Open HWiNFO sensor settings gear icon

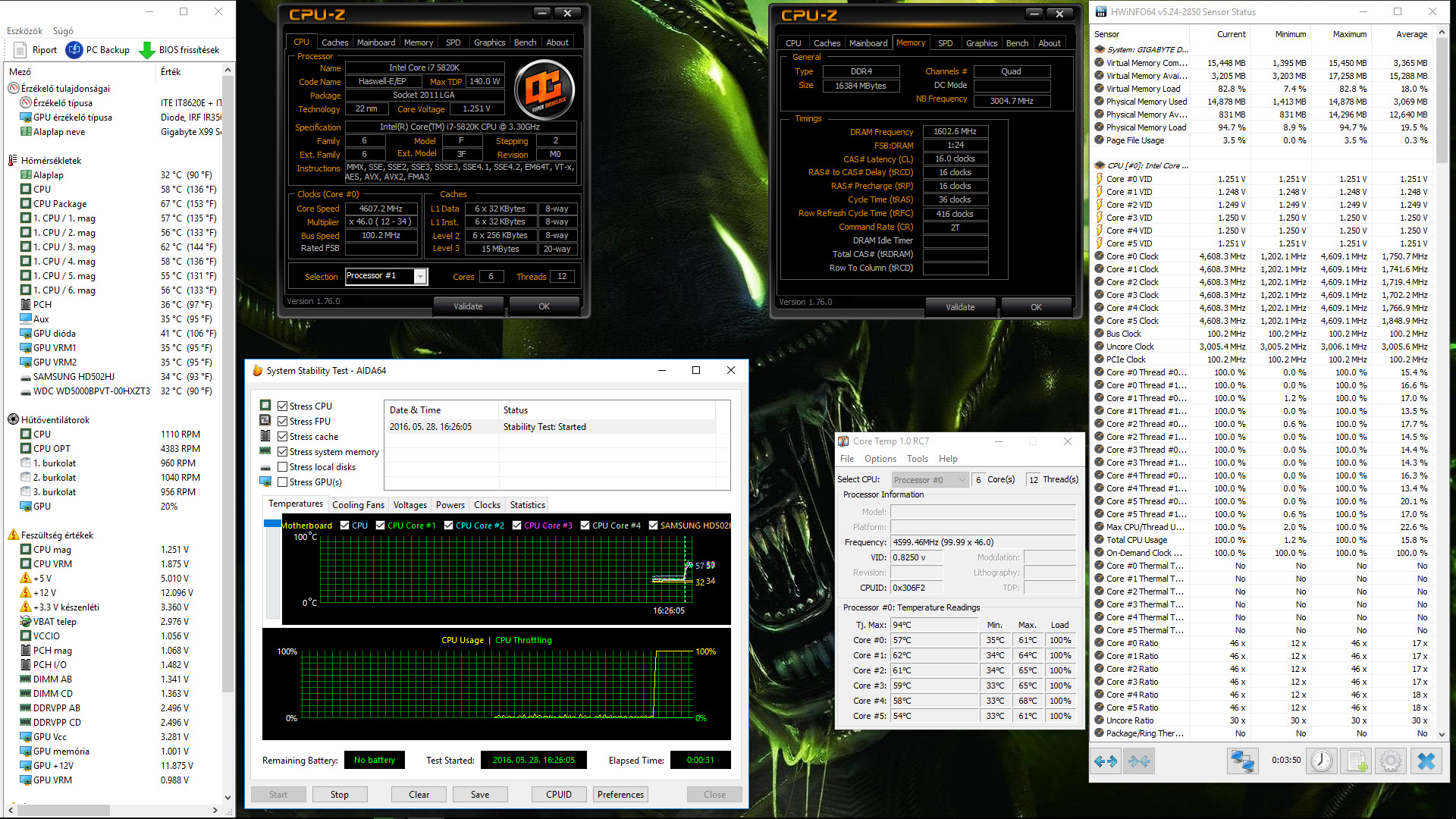[1391, 761]
